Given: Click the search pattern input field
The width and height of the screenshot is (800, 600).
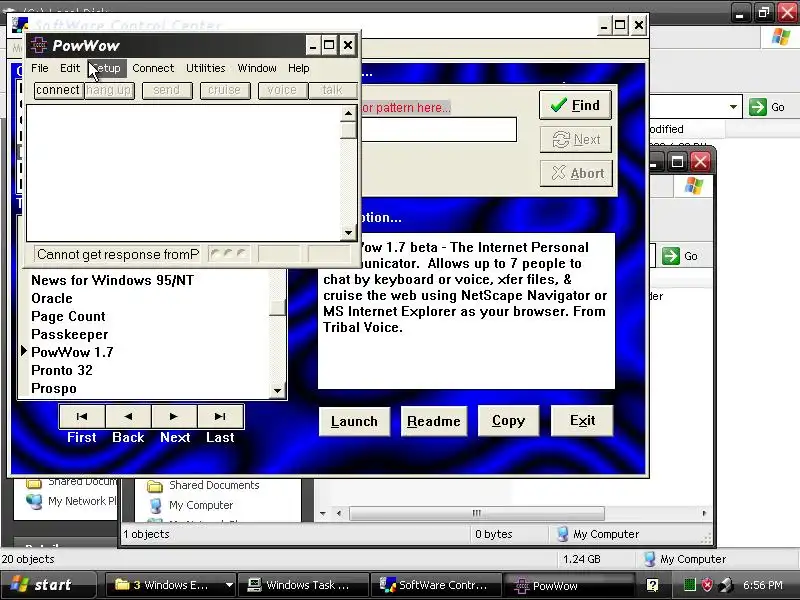Looking at the screenshot, I should (439, 130).
